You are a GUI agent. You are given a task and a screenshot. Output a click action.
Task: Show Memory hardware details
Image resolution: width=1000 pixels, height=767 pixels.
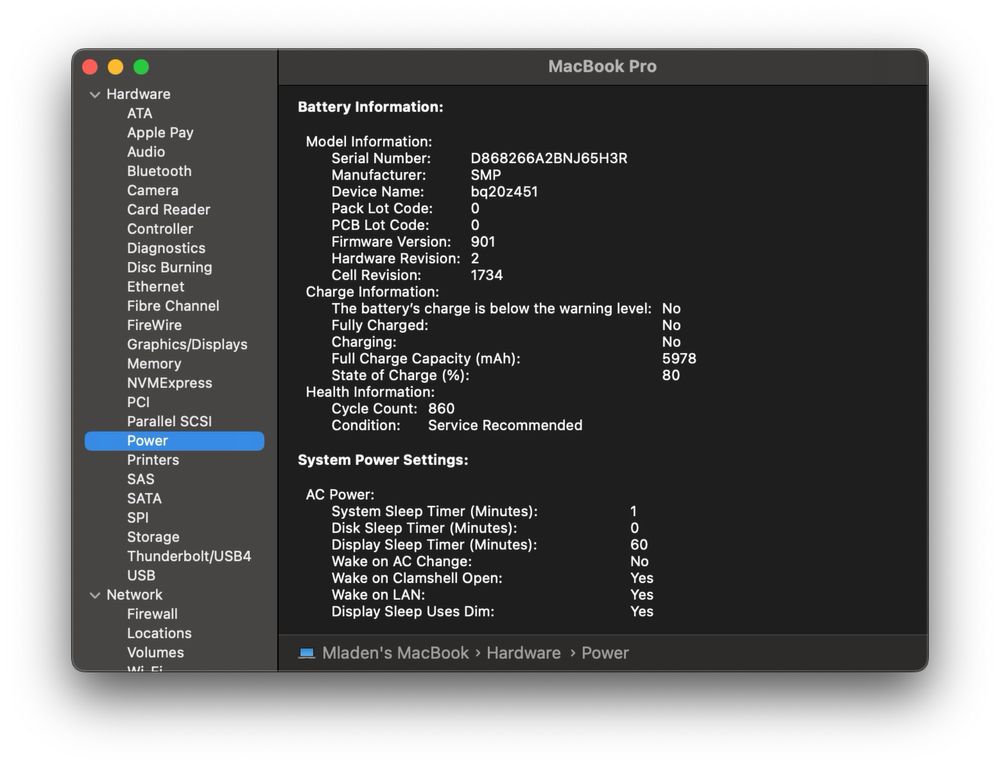click(154, 363)
